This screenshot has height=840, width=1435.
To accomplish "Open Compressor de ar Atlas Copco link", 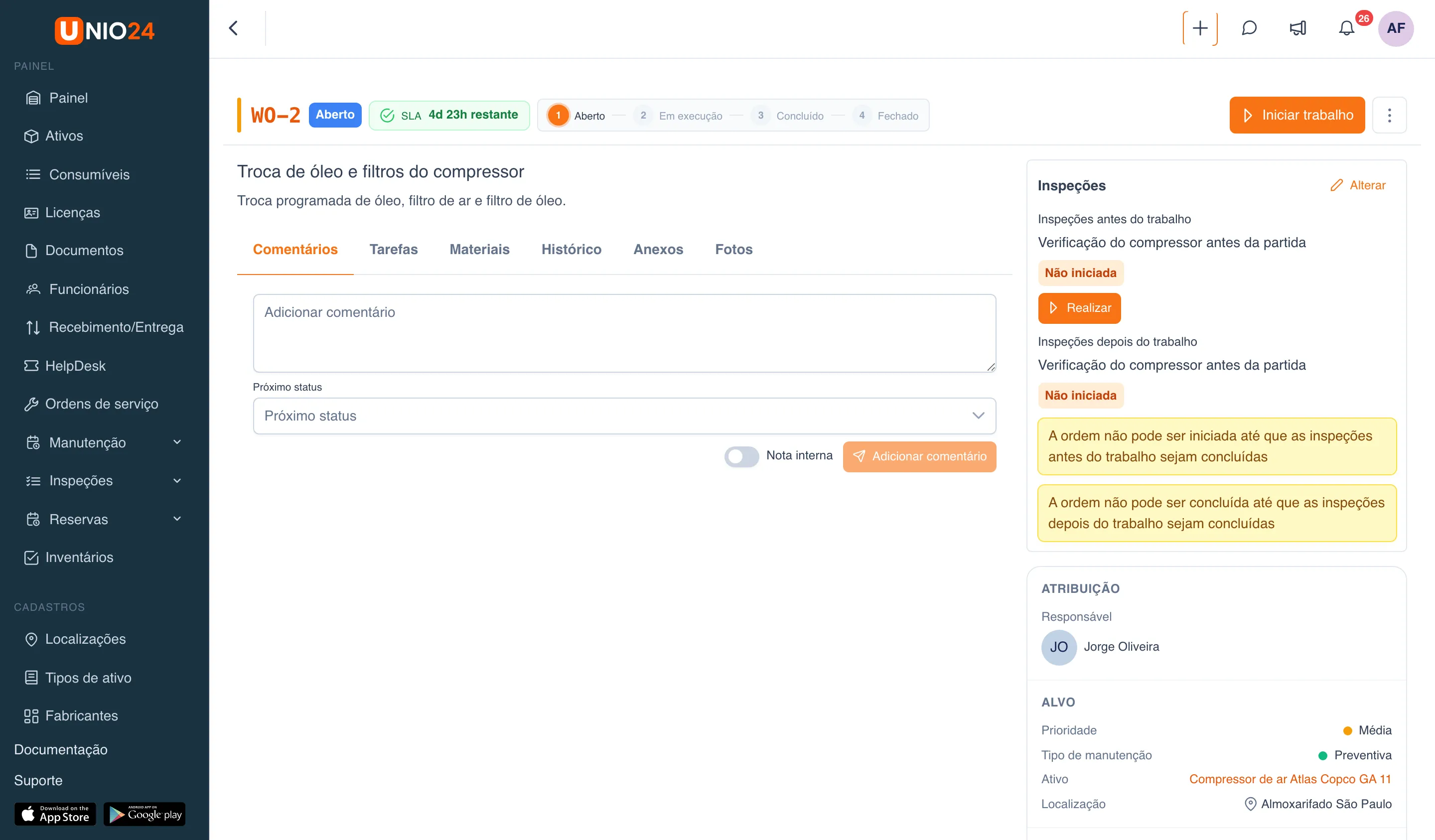I will pos(1290,779).
